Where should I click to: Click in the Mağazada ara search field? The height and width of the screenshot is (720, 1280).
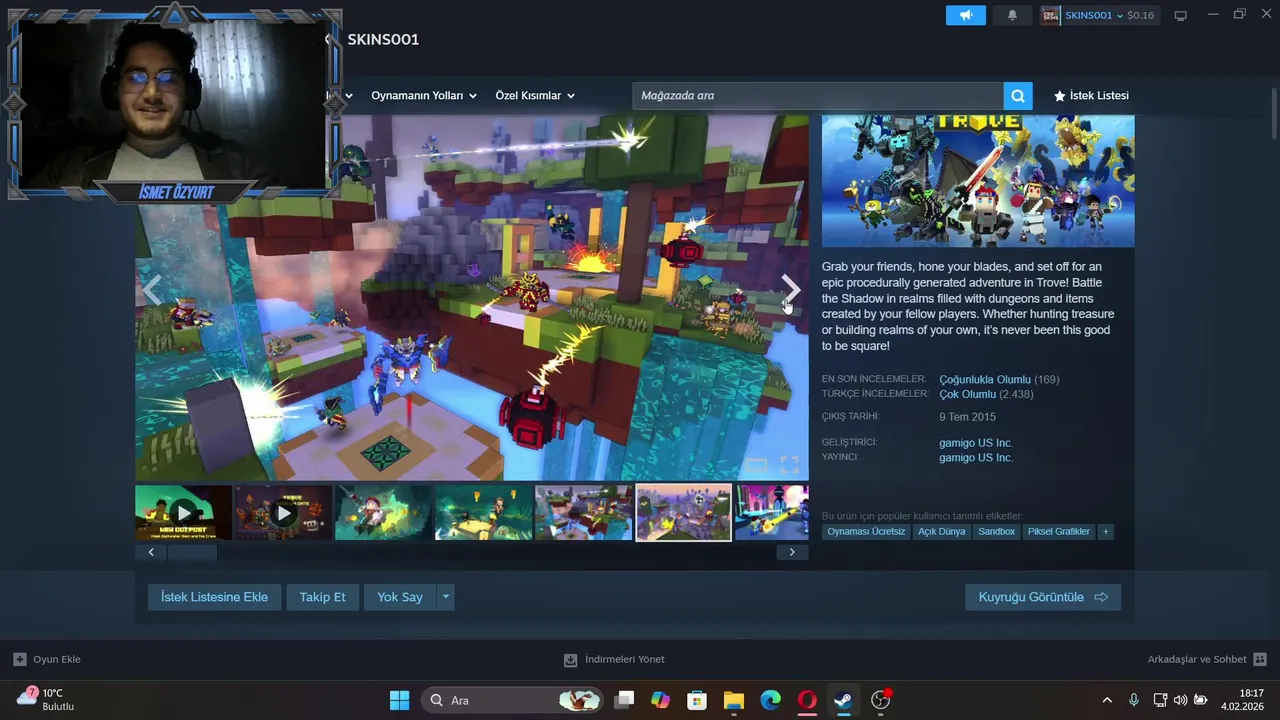[818, 96]
